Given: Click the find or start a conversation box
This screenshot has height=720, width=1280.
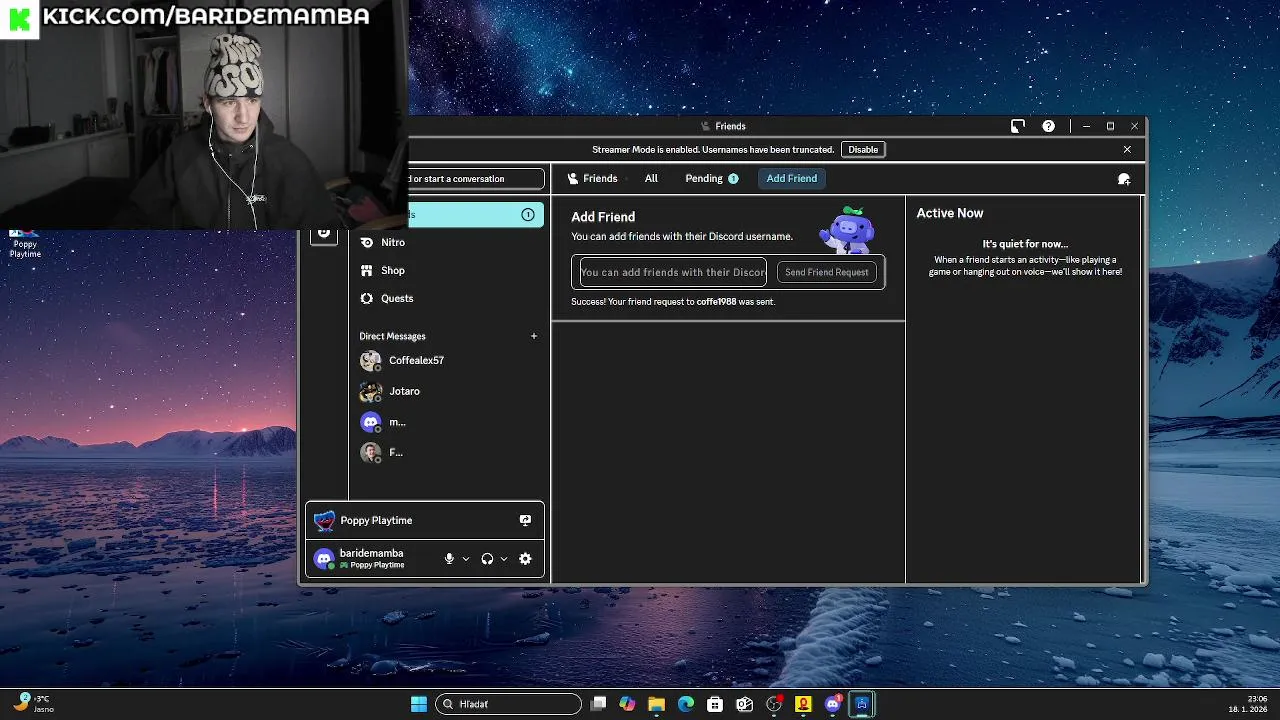Looking at the screenshot, I should coord(476,179).
